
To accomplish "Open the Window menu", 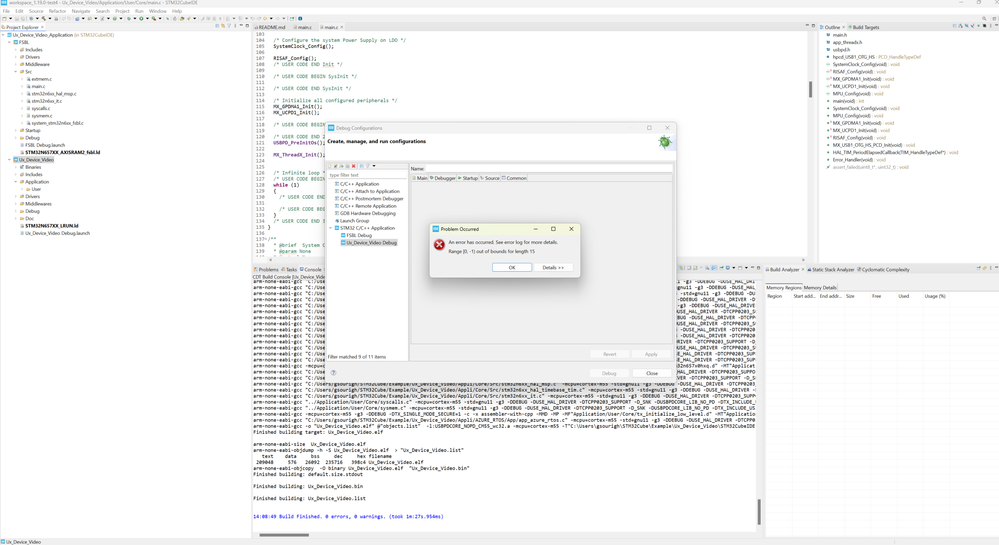I will (x=157, y=11).
